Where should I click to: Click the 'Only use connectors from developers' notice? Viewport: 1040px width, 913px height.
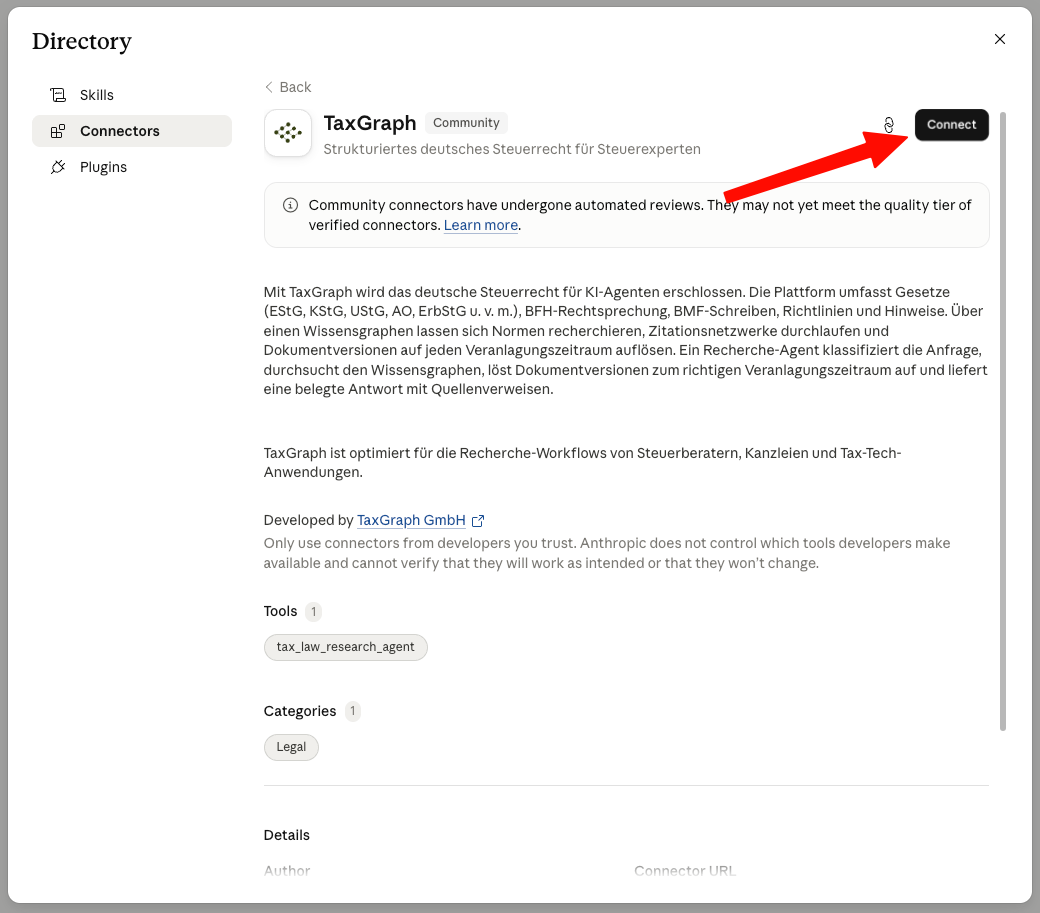(607, 553)
